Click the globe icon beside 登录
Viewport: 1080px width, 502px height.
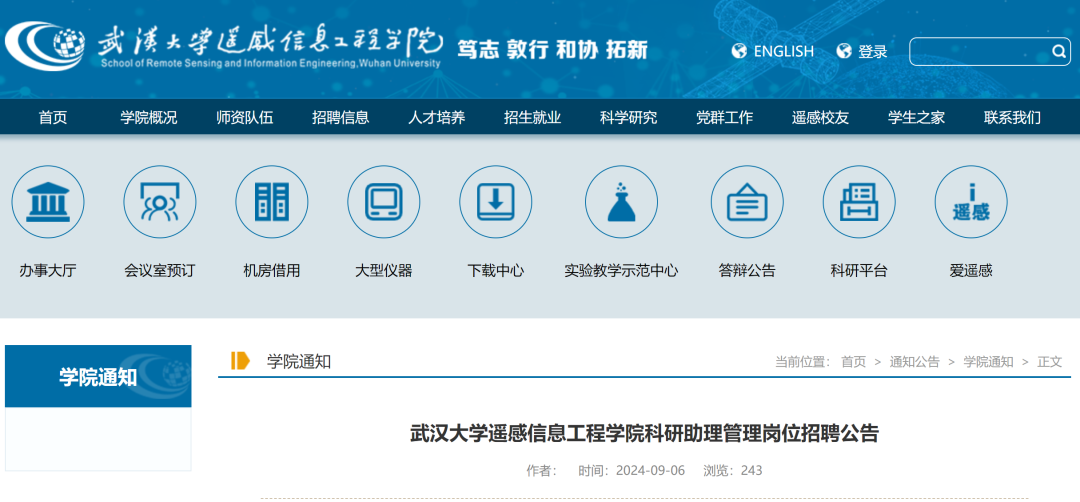pyautogui.click(x=844, y=51)
